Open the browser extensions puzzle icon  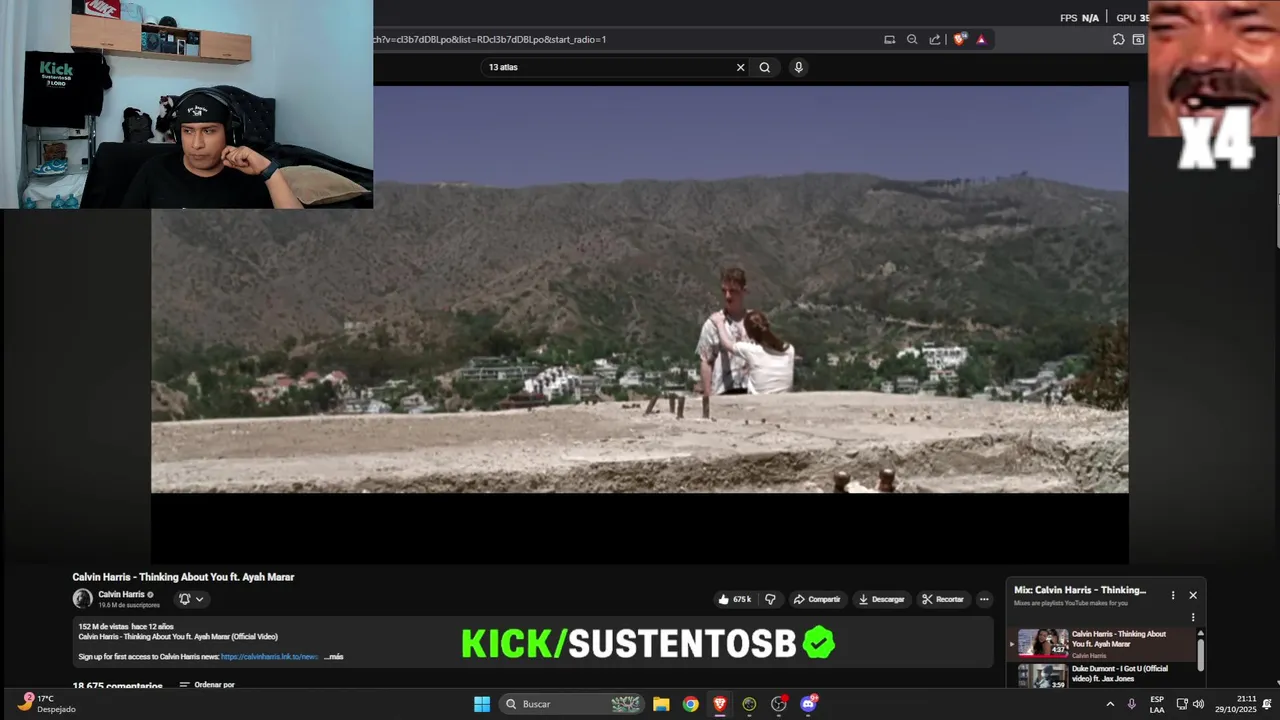pyautogui.click(x=1118, y=40)
